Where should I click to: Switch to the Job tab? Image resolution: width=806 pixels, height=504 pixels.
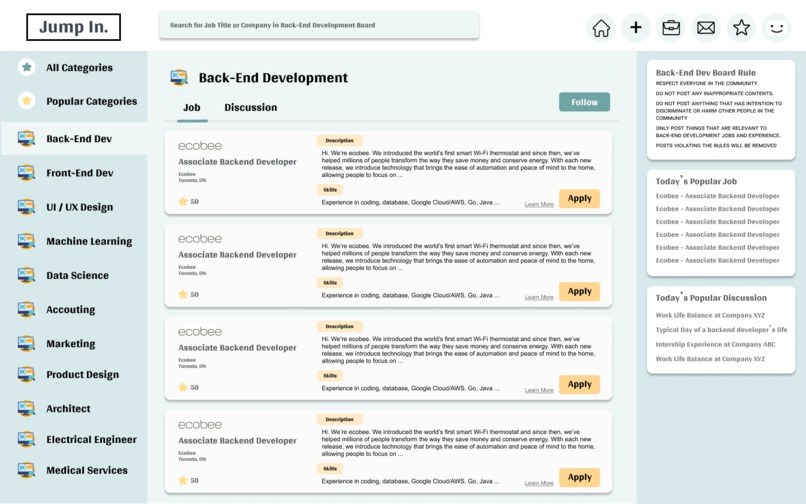pos(192,107)
